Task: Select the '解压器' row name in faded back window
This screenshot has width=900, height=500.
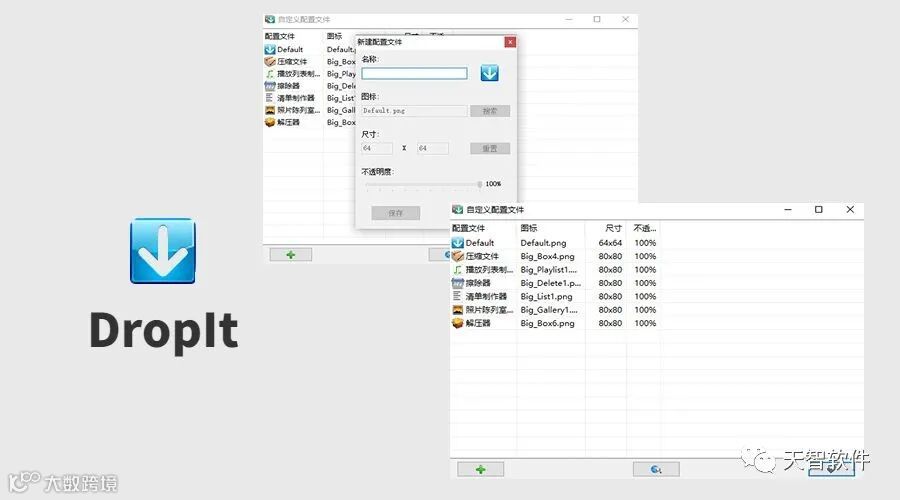Action: [x=288, y=122]
